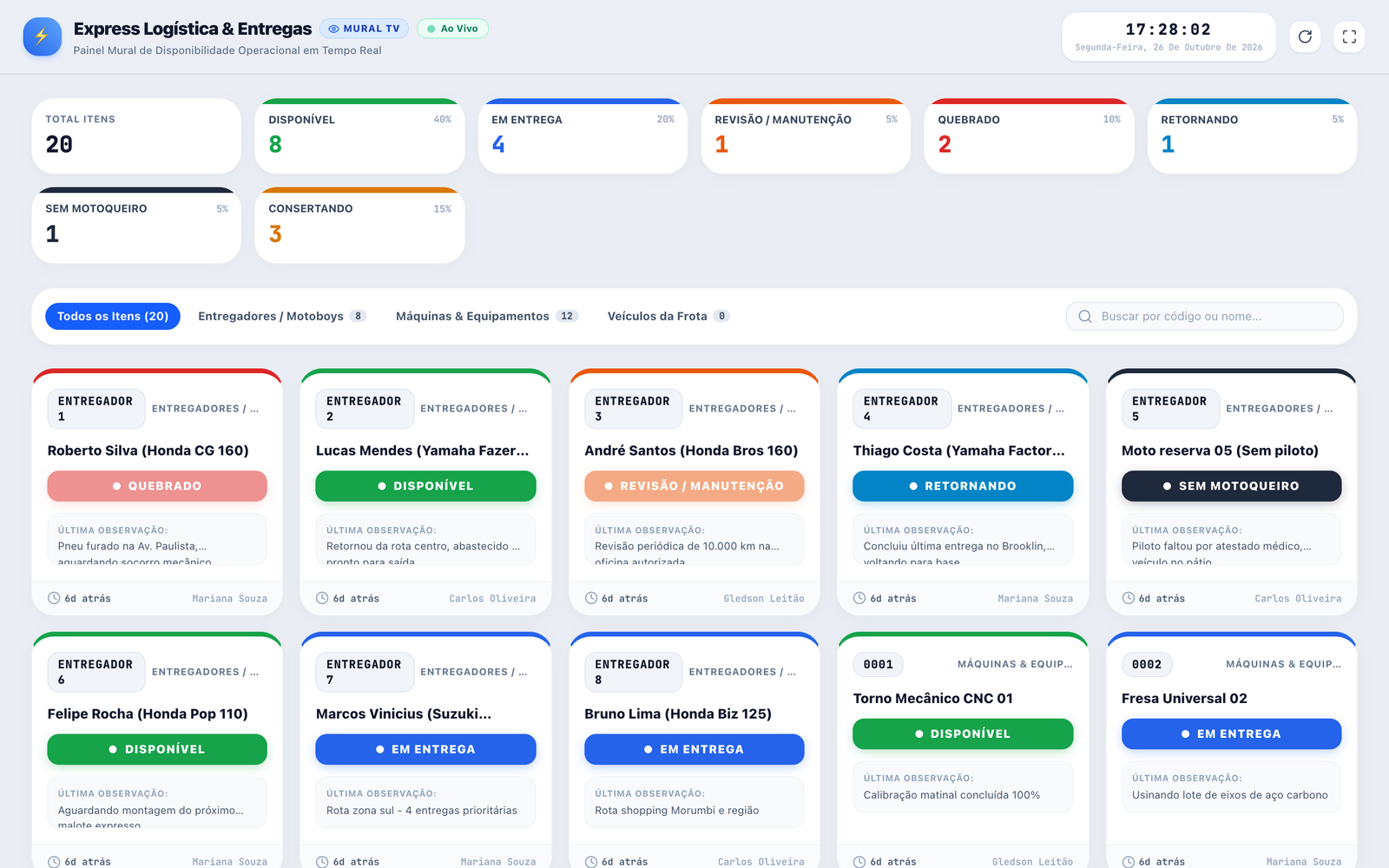Click Sem Motoqueiro status on Moto reserva 05

click(x=1231, y=486)
